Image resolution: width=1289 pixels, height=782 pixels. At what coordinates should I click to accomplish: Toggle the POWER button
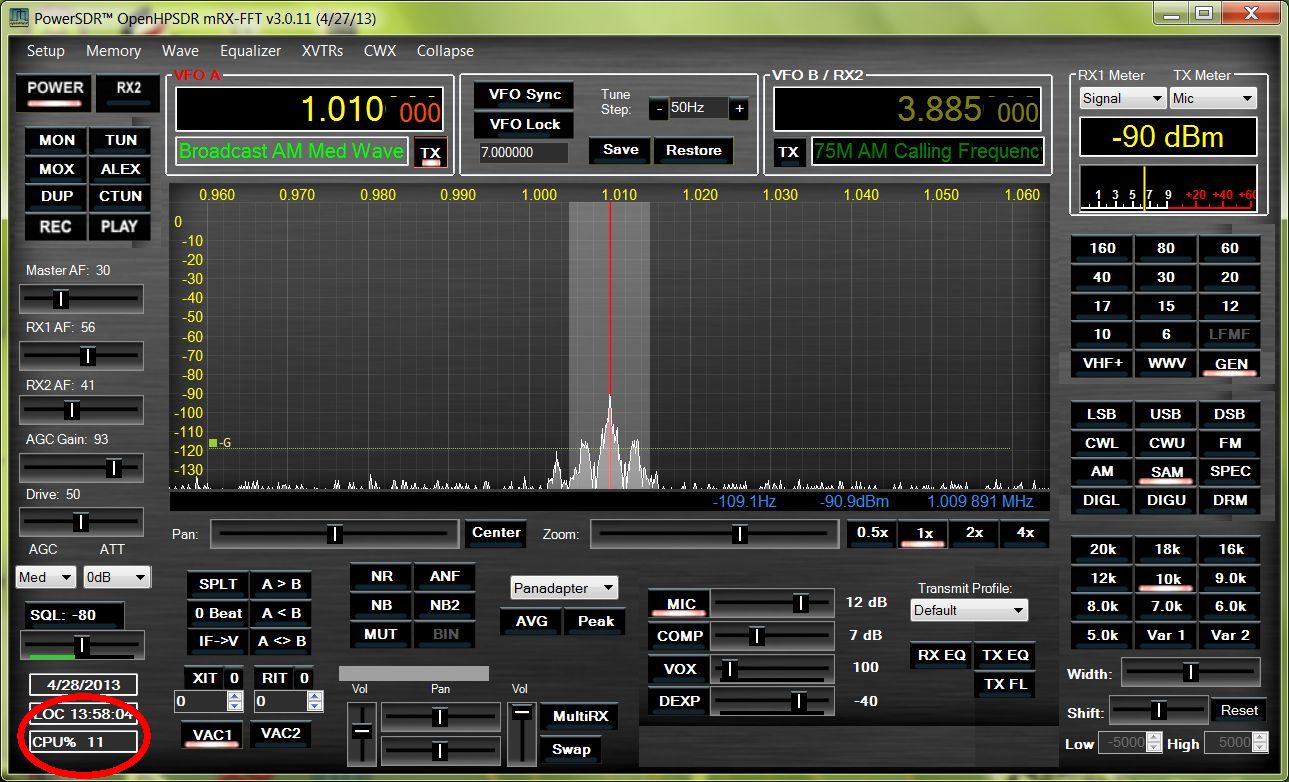pos(55,89)
